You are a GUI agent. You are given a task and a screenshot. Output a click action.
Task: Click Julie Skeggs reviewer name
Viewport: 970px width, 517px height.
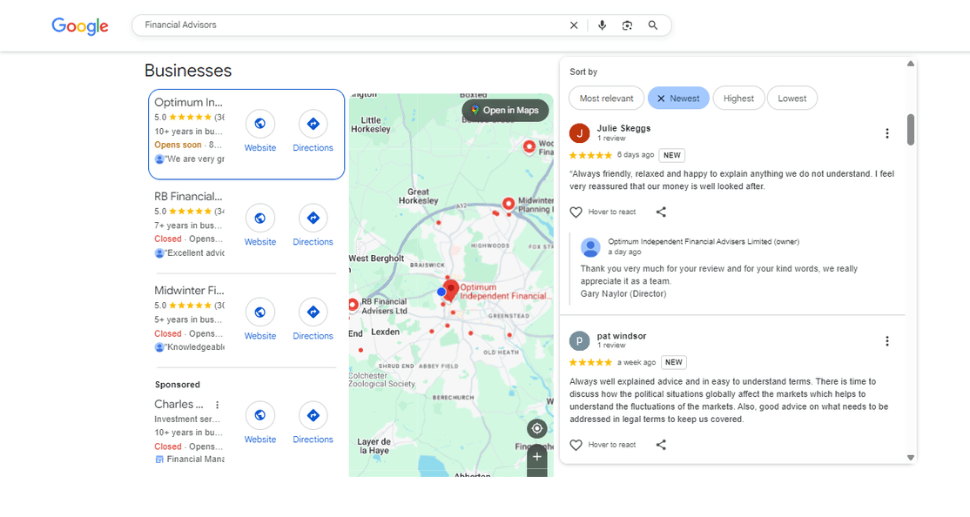point(624,128)
